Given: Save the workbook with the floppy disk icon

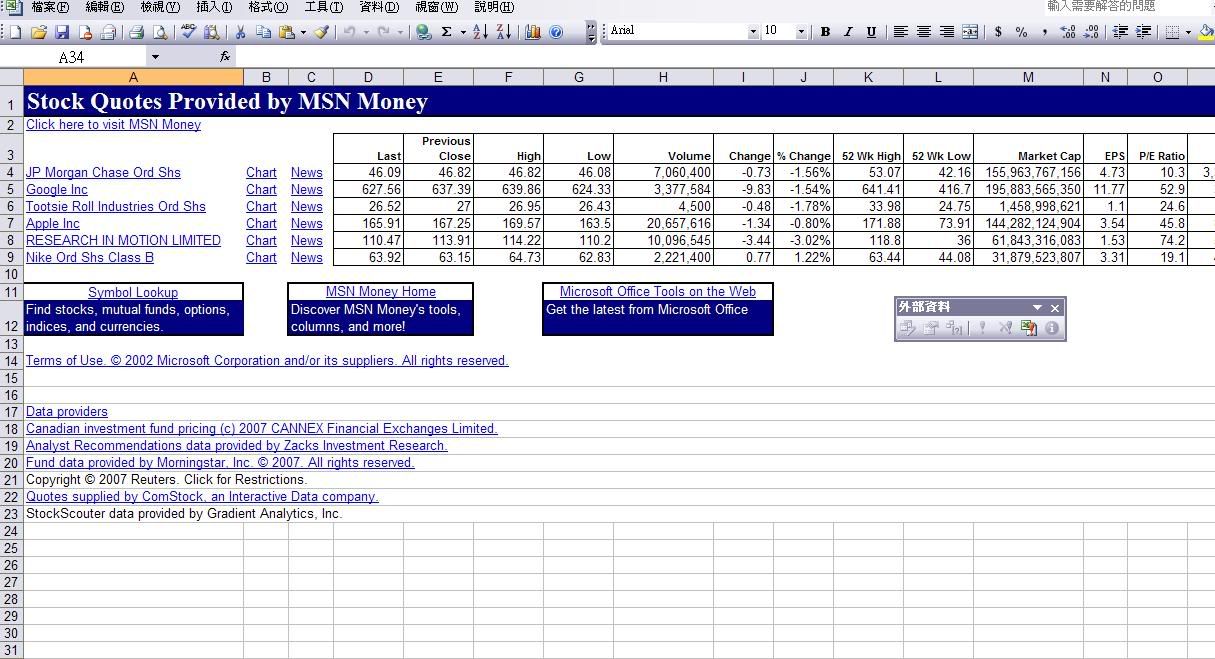Looking at the screenshot, I should click(x=62, y=32).
